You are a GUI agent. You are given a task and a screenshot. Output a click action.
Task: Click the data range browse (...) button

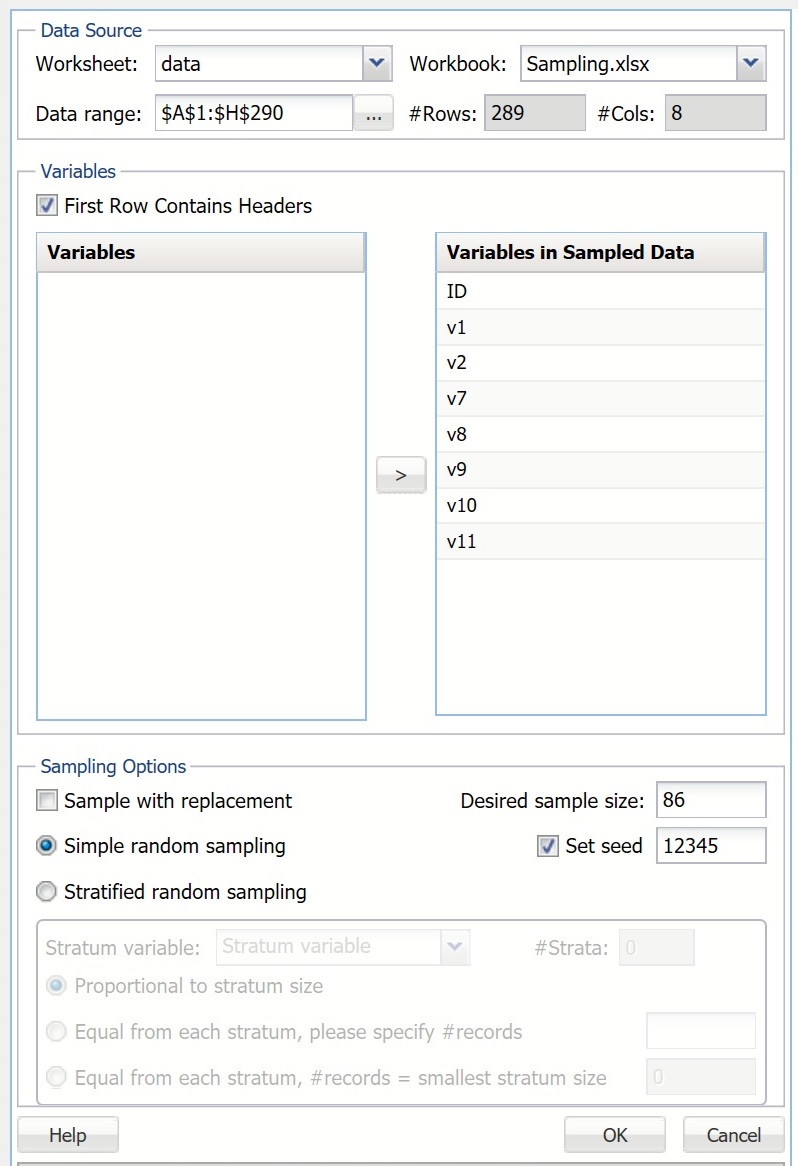374,114
